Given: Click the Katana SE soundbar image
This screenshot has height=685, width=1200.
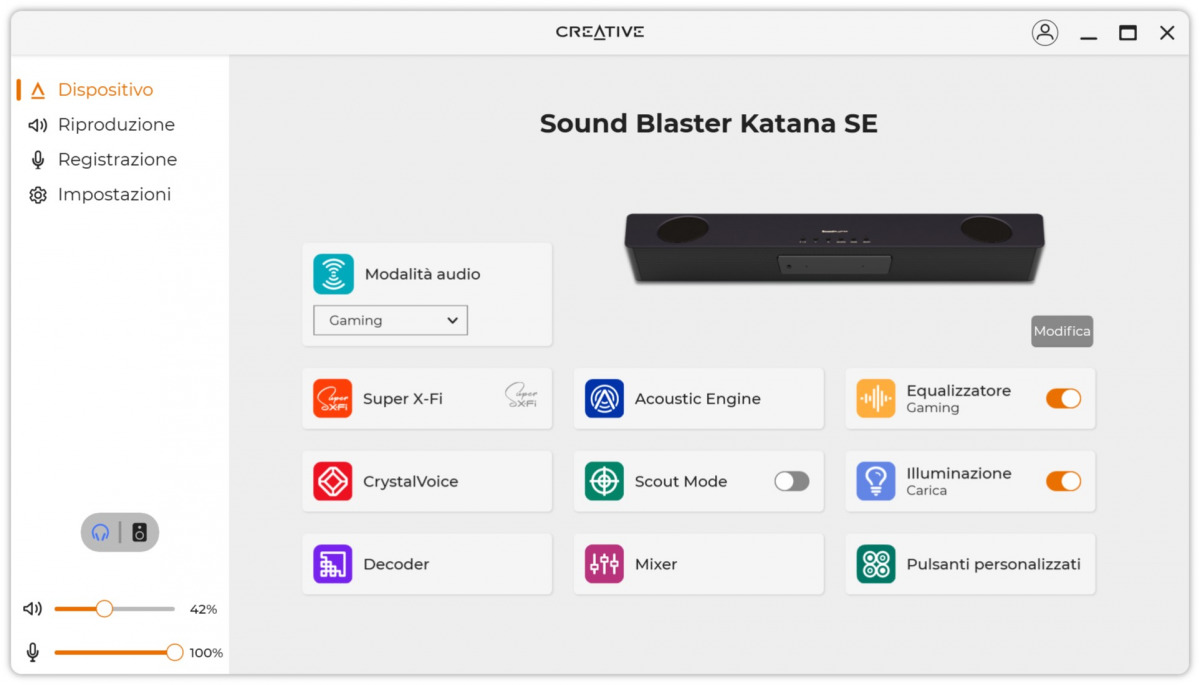Looking at the screenshot, I should pos(834,247).
